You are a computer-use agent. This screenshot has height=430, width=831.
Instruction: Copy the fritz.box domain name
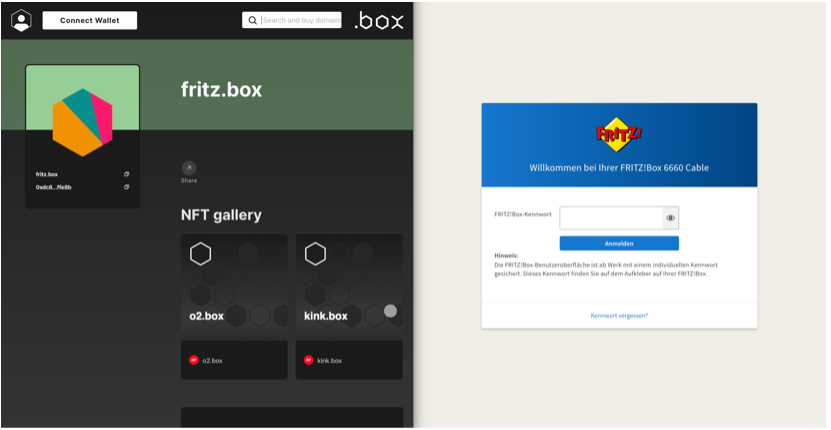[x=127, y=174]
